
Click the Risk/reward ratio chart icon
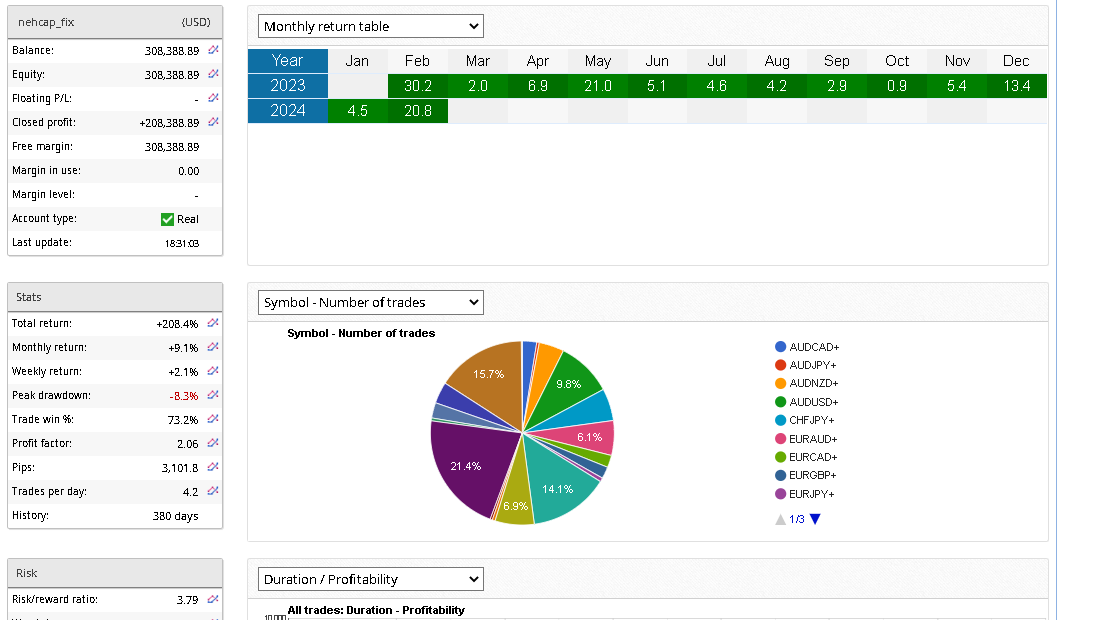(x=213, y=600)
